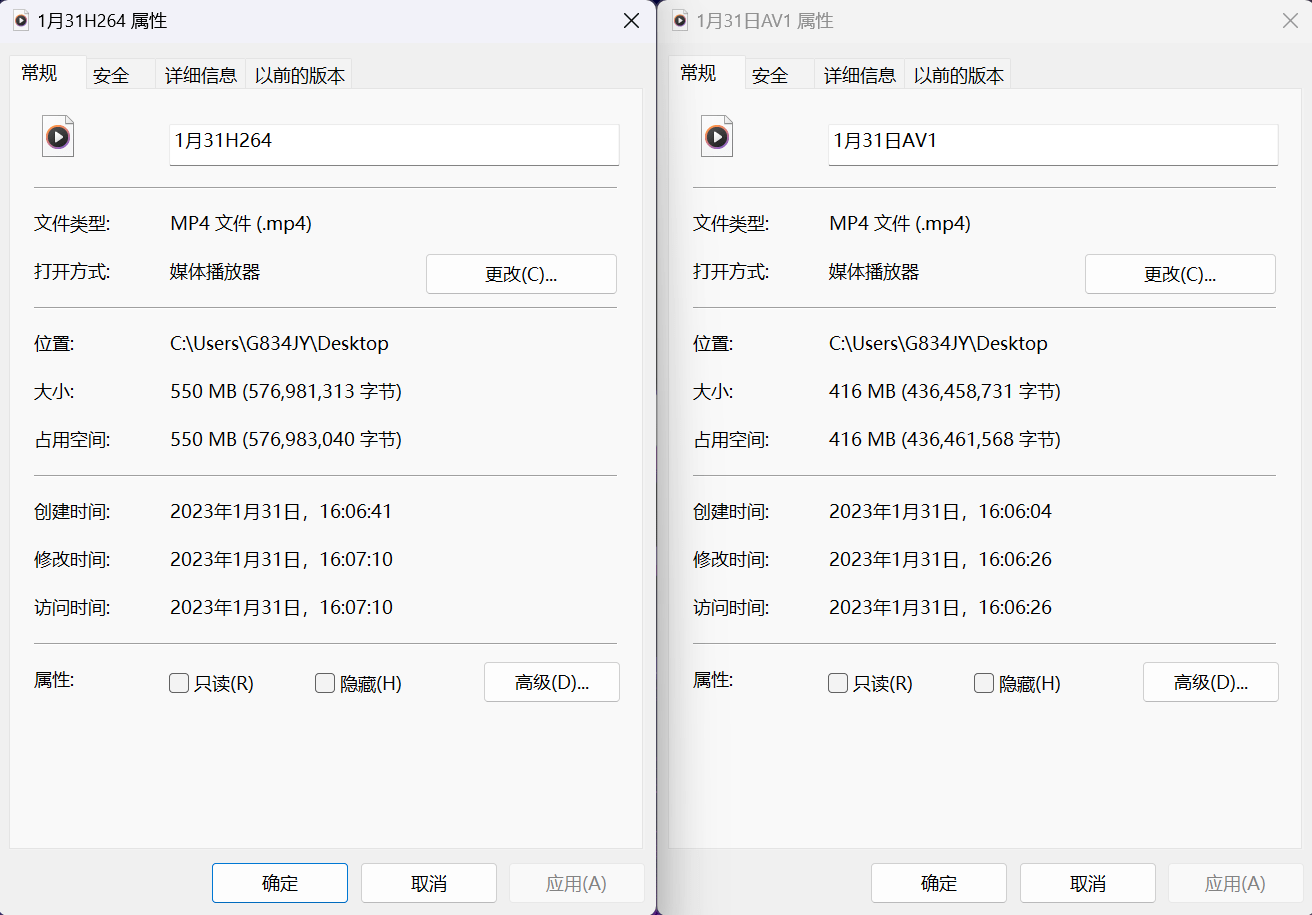The height and width of the screenshot is (915, 1312).
Task: Click 媒体播放器 text in H264 window
Action: (215, 271)
